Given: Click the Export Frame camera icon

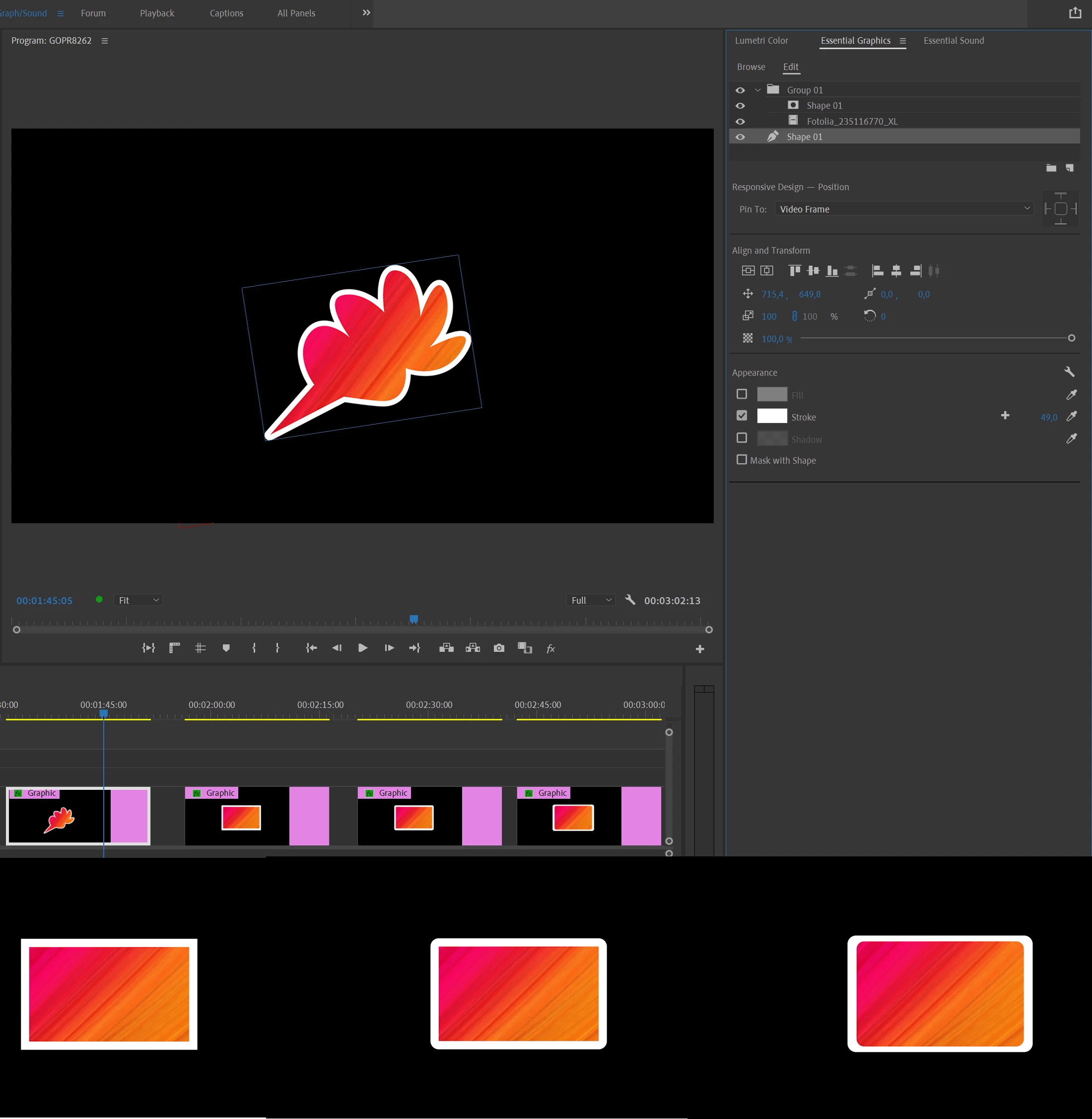Looking at the screenshot, I should tap(499, 648).
